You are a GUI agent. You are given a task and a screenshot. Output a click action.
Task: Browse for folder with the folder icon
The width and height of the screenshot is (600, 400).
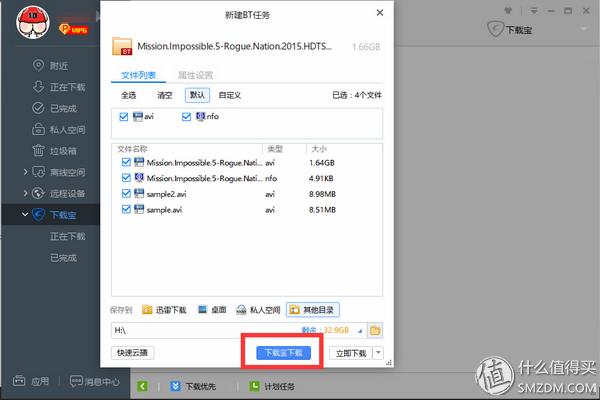375,330
